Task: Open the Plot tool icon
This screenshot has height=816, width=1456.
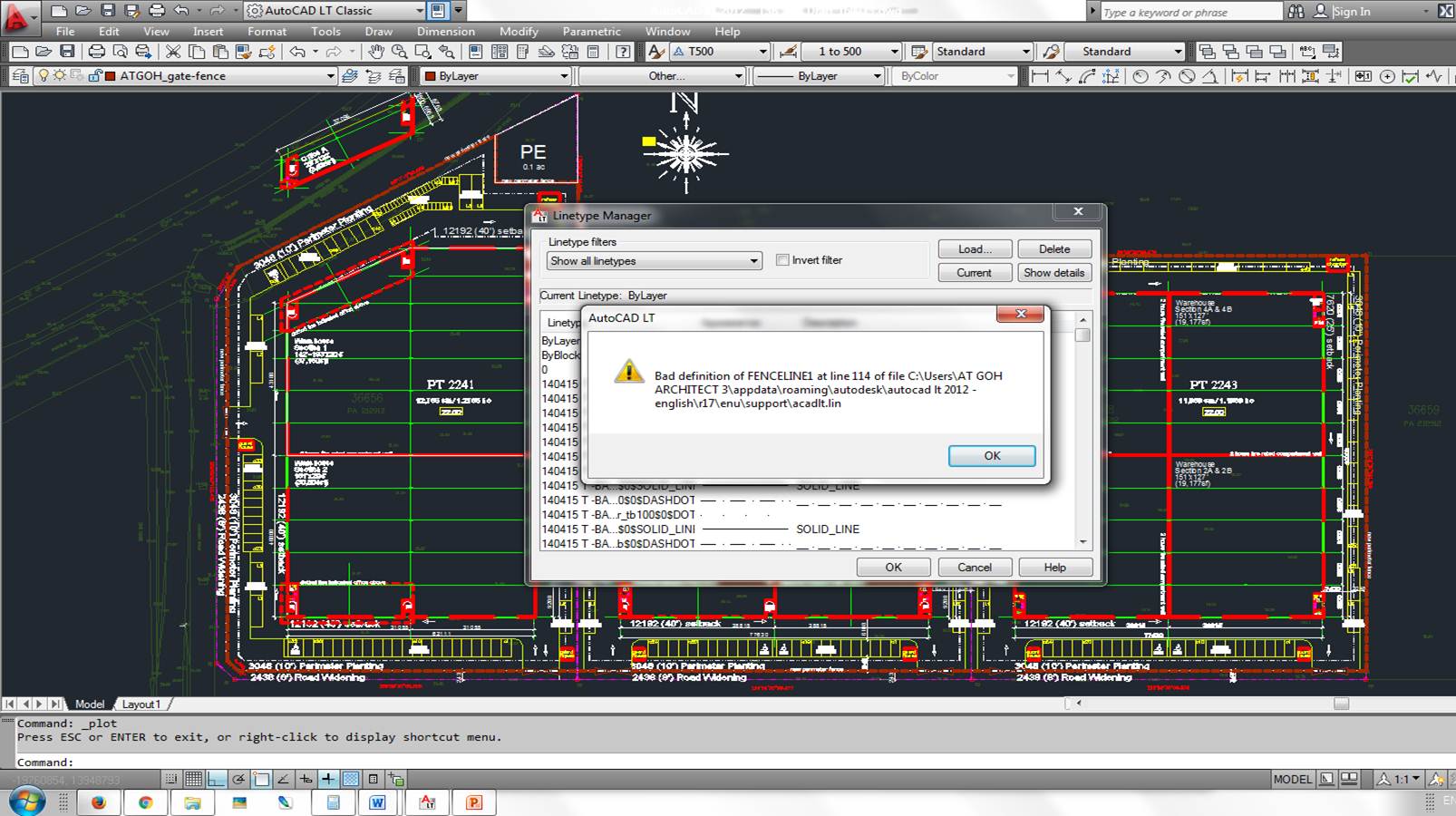Action: click(x=96, y=52)
